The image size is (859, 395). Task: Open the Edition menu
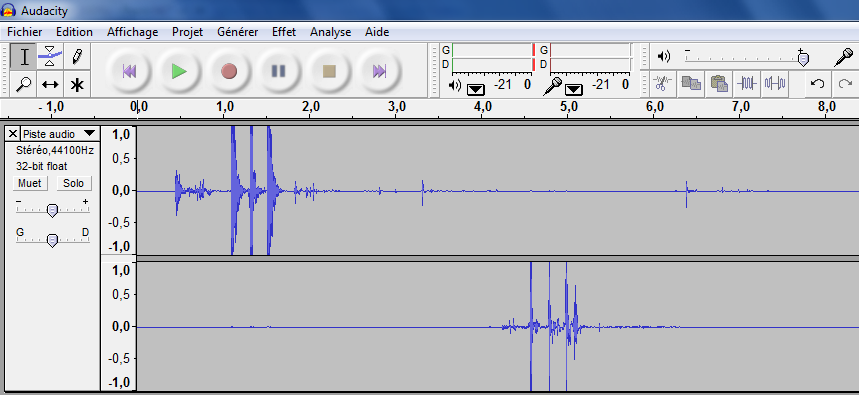[75, 32]
